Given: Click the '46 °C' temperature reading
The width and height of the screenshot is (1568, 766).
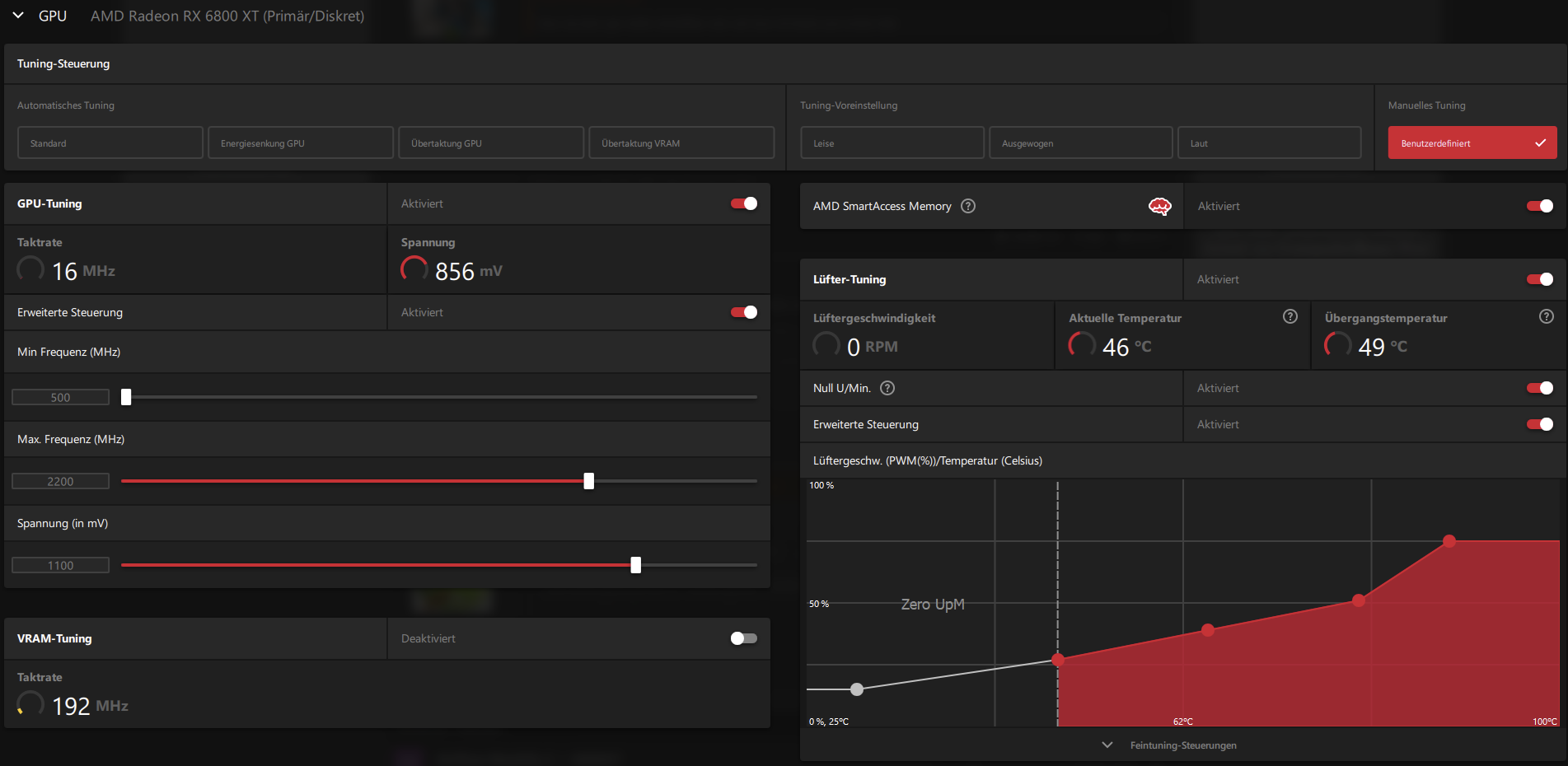Looking at the screenshot, I should coord(1127,347).
